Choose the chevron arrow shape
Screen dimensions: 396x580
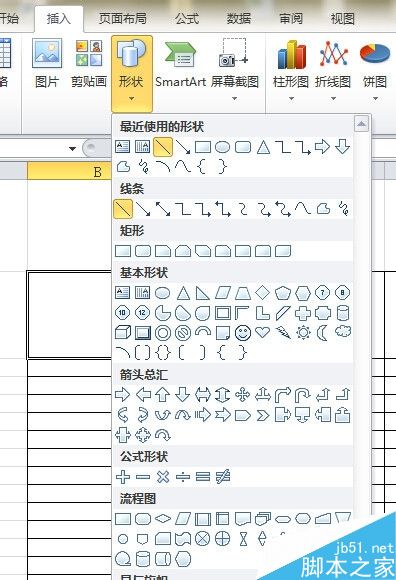pos(263,415)
